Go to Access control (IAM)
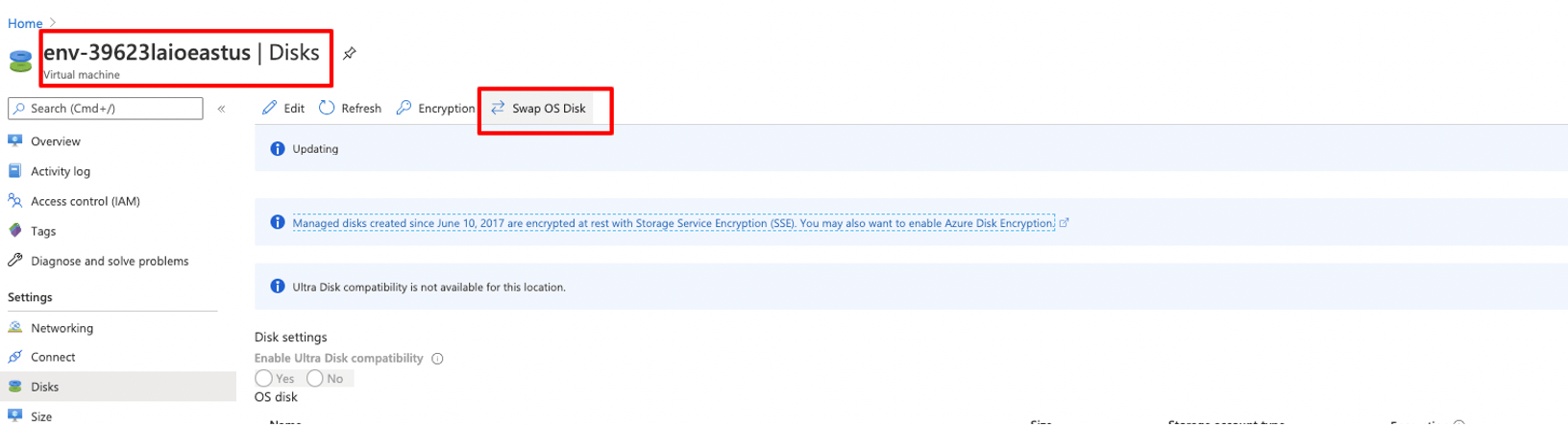 point(85,201)
